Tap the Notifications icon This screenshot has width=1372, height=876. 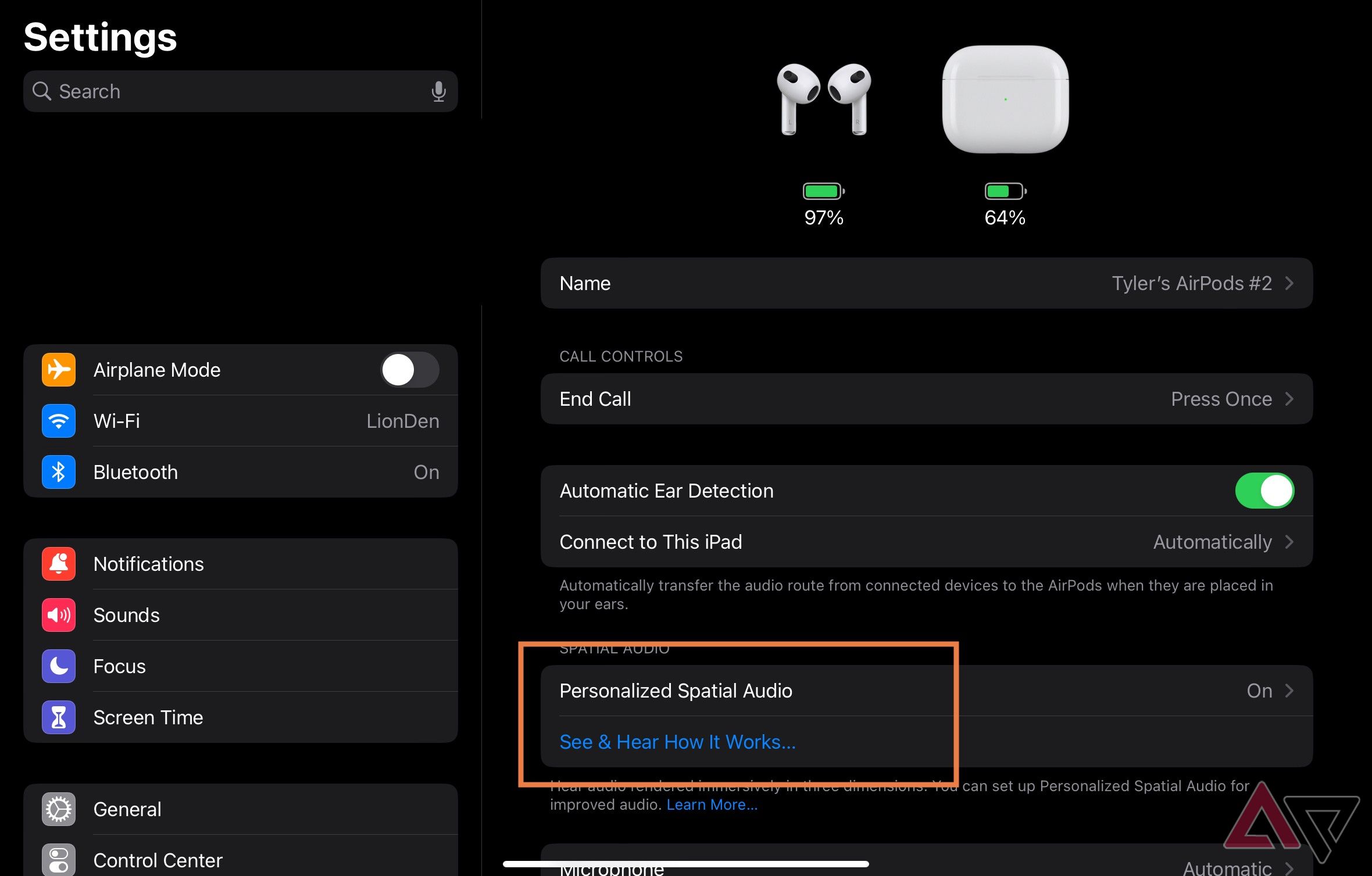(58, 563)
